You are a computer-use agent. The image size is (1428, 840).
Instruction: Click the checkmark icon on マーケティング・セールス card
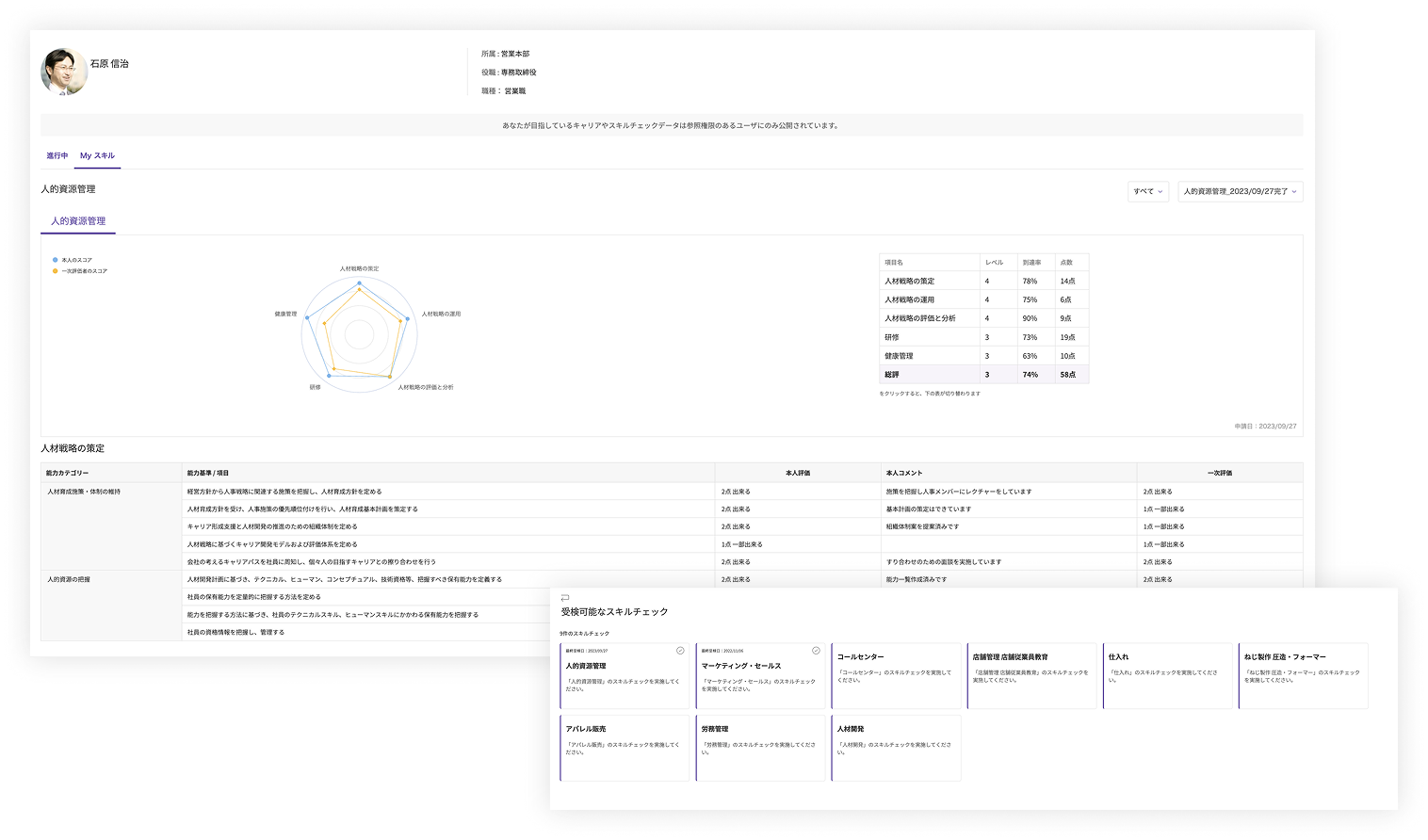tap(816, 651)
